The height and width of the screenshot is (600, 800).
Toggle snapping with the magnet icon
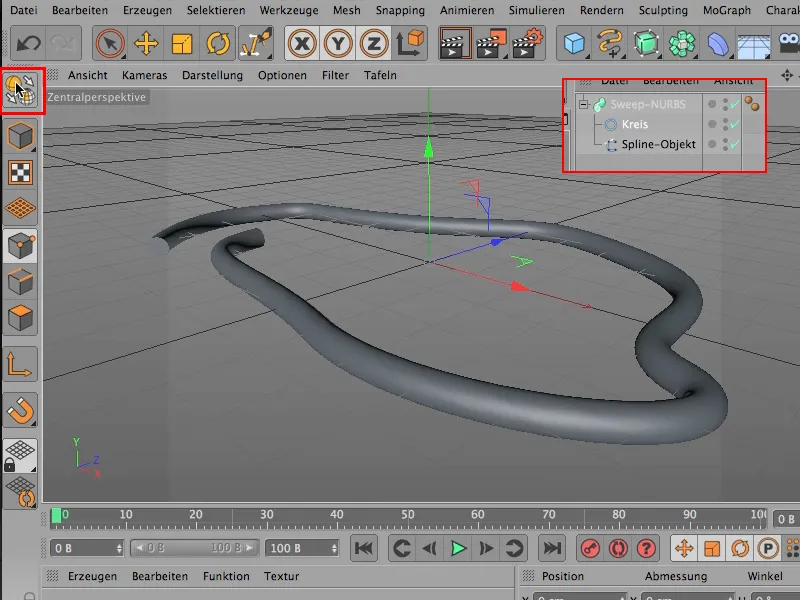[20, 410]
